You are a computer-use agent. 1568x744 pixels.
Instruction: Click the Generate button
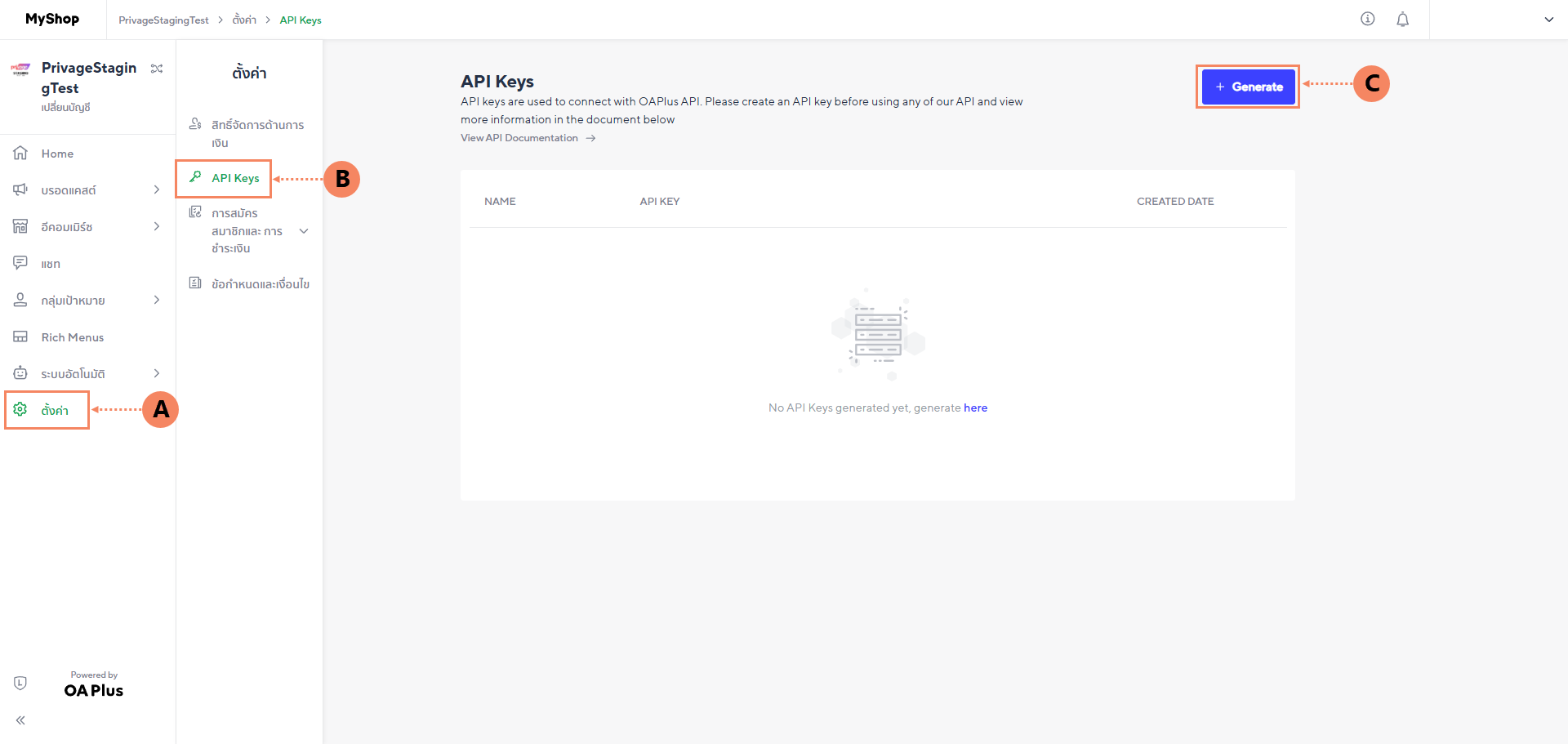pyautogui.click(x=1248, y=87)
